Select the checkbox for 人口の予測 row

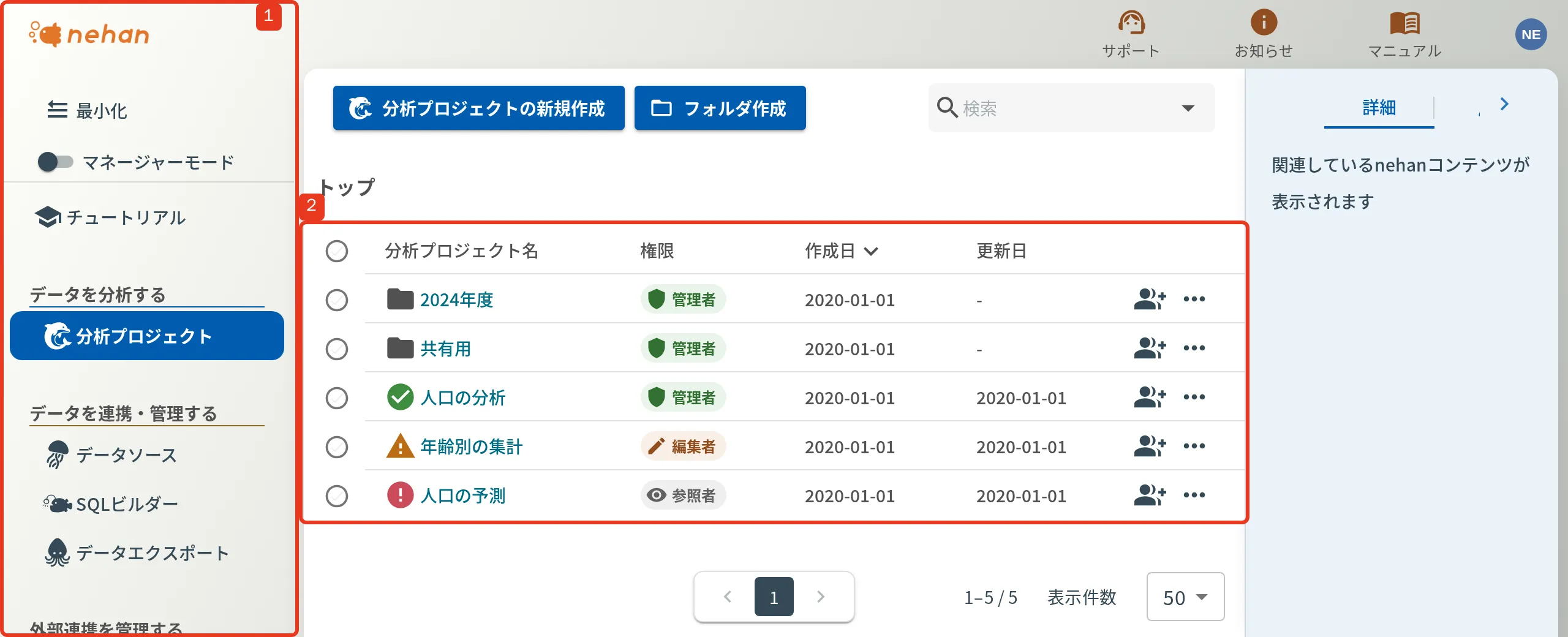[337, 496]
